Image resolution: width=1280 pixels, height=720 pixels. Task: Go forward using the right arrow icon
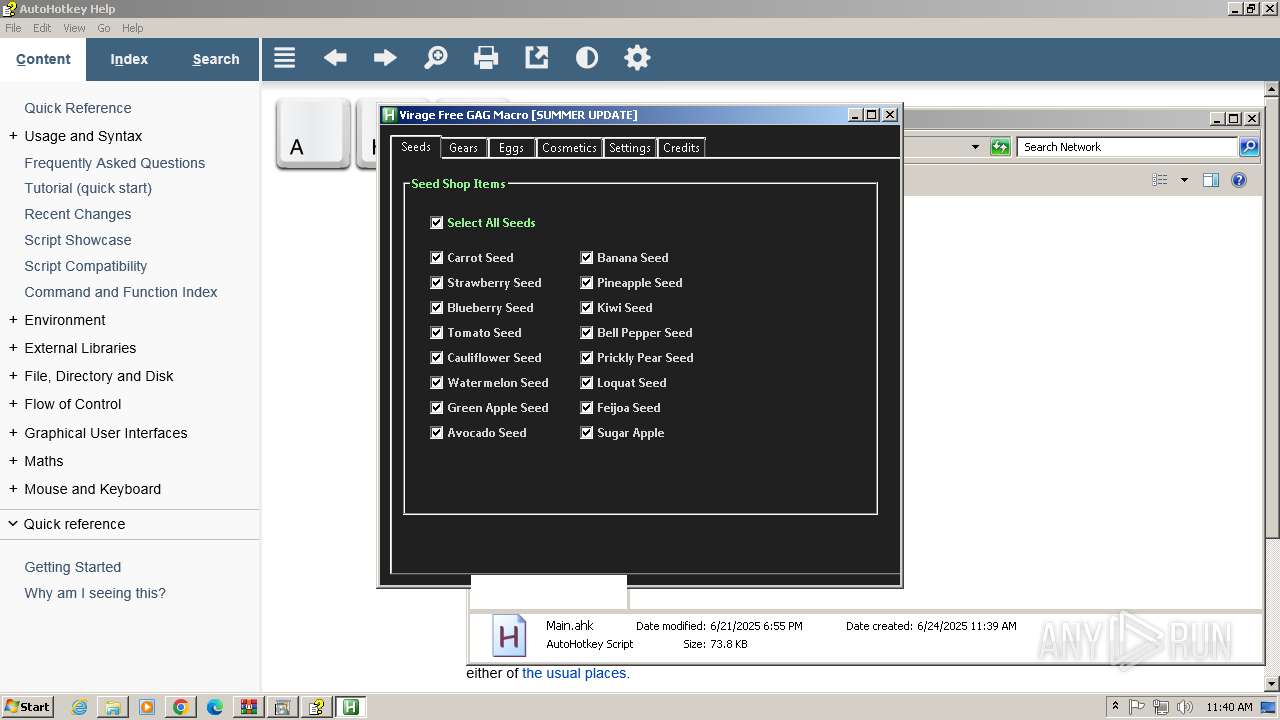click(x=385, y=58)
